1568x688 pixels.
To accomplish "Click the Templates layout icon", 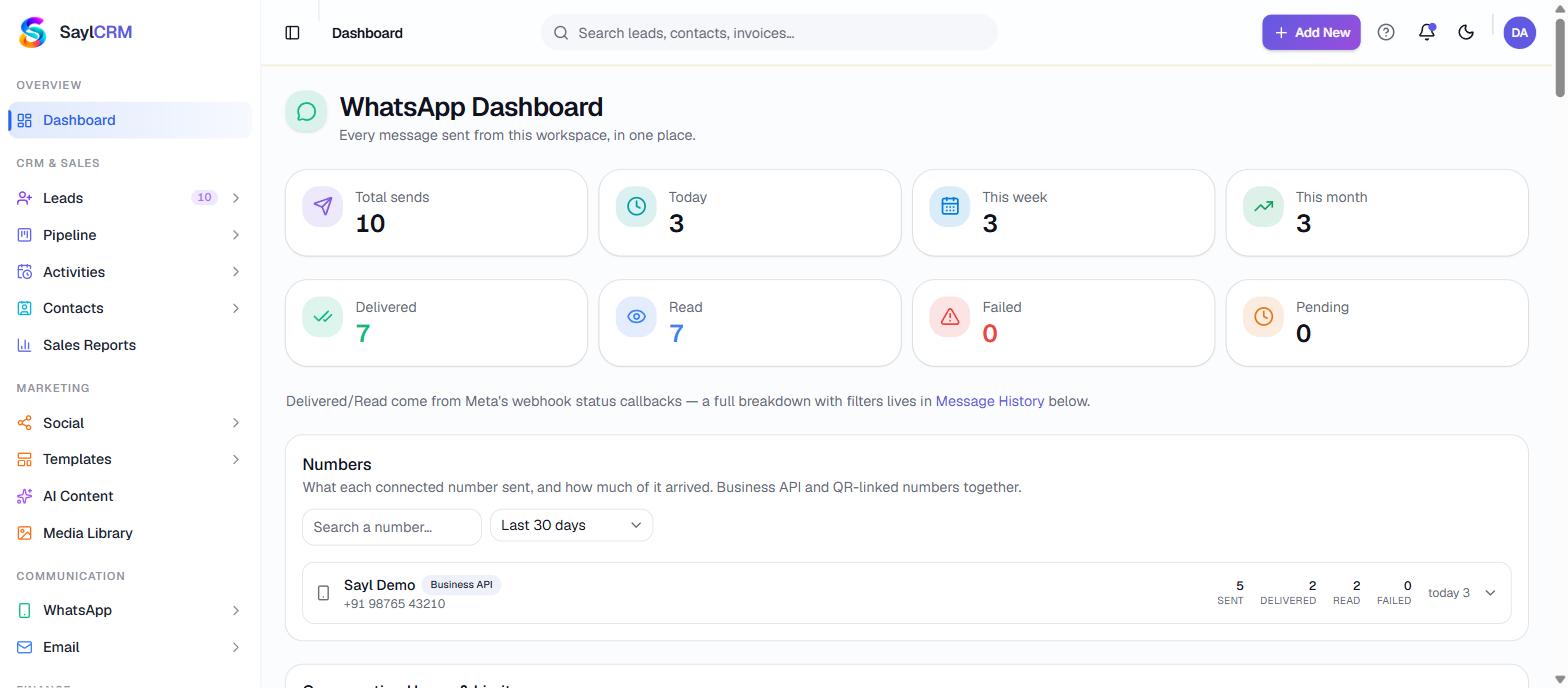I will pos(25,459).
